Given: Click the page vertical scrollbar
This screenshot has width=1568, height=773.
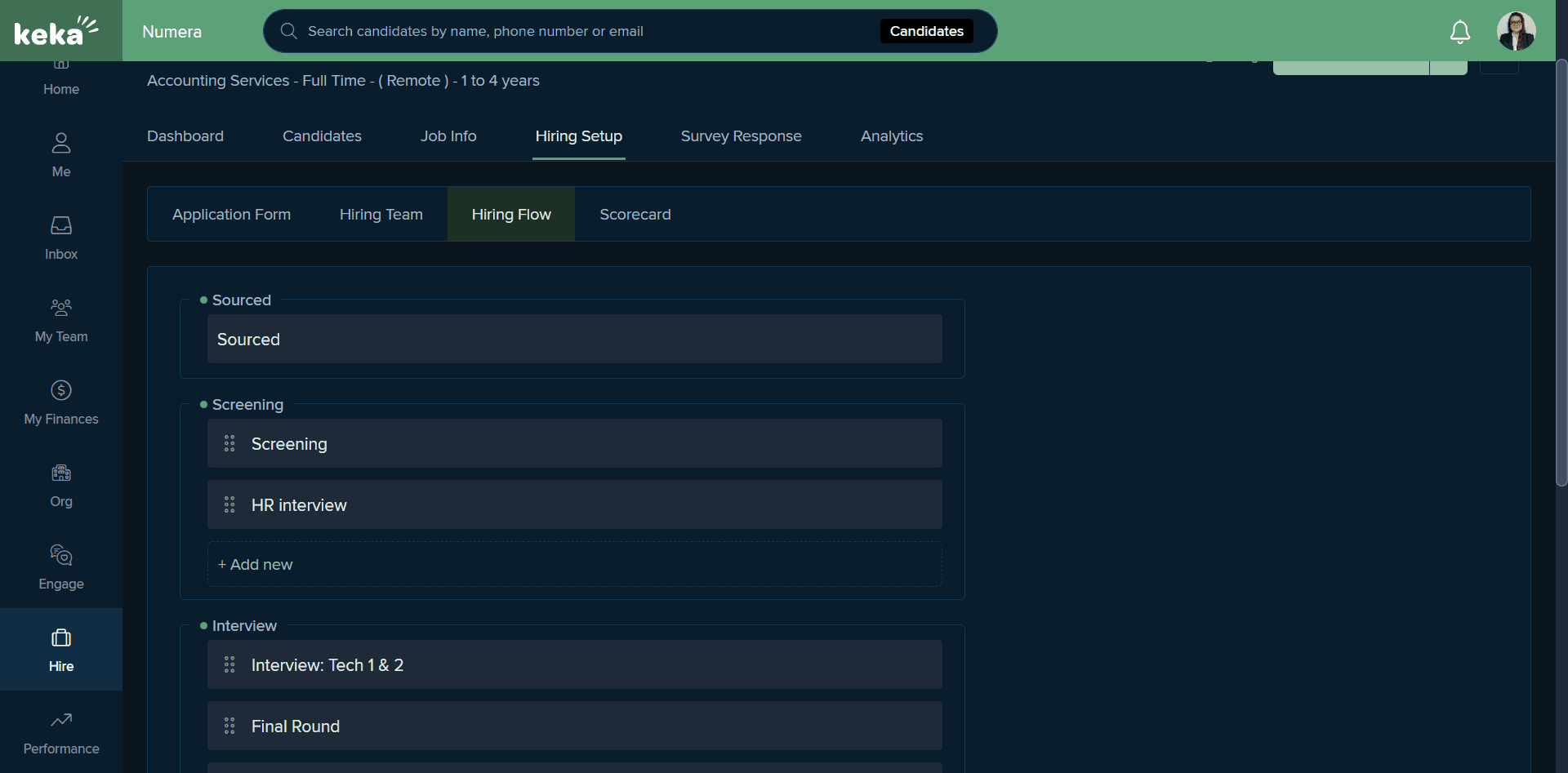Looking at the screenshot, I should click(x=1561, y=273).
